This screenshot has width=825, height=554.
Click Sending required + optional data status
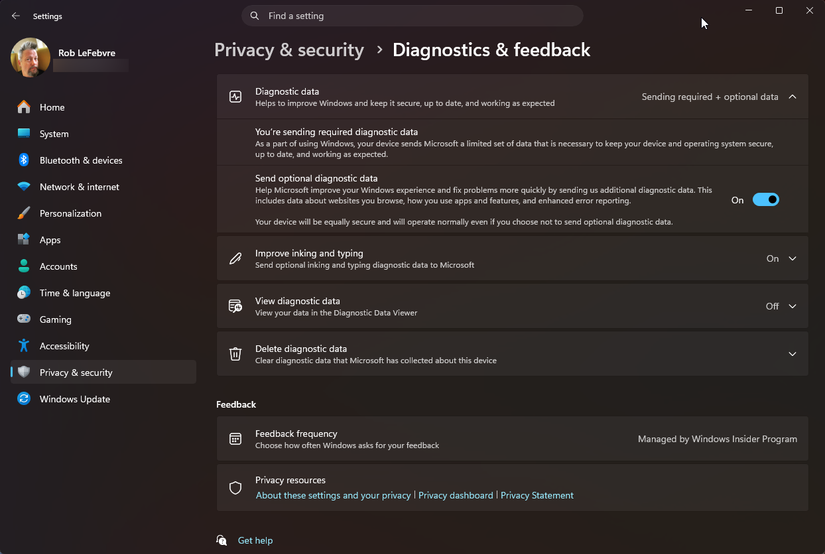click(710, 97)
